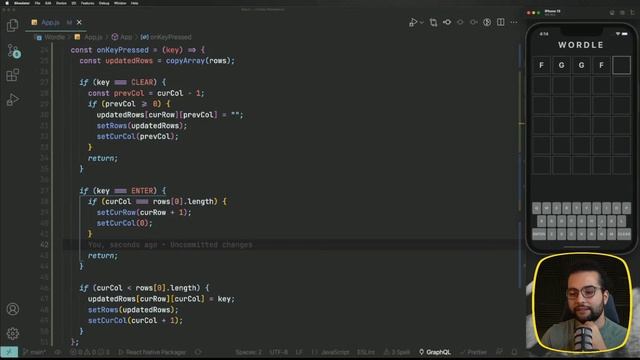Open the Manage settings gear
The height and width of the screenshot is (360, 640).
(13, 333)
